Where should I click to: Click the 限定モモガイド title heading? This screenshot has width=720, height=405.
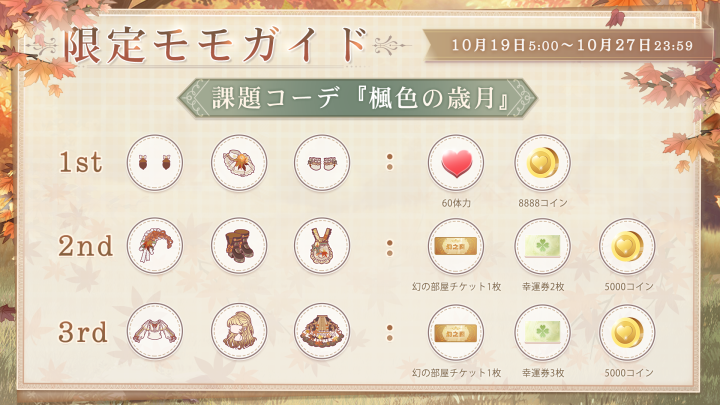216,45
